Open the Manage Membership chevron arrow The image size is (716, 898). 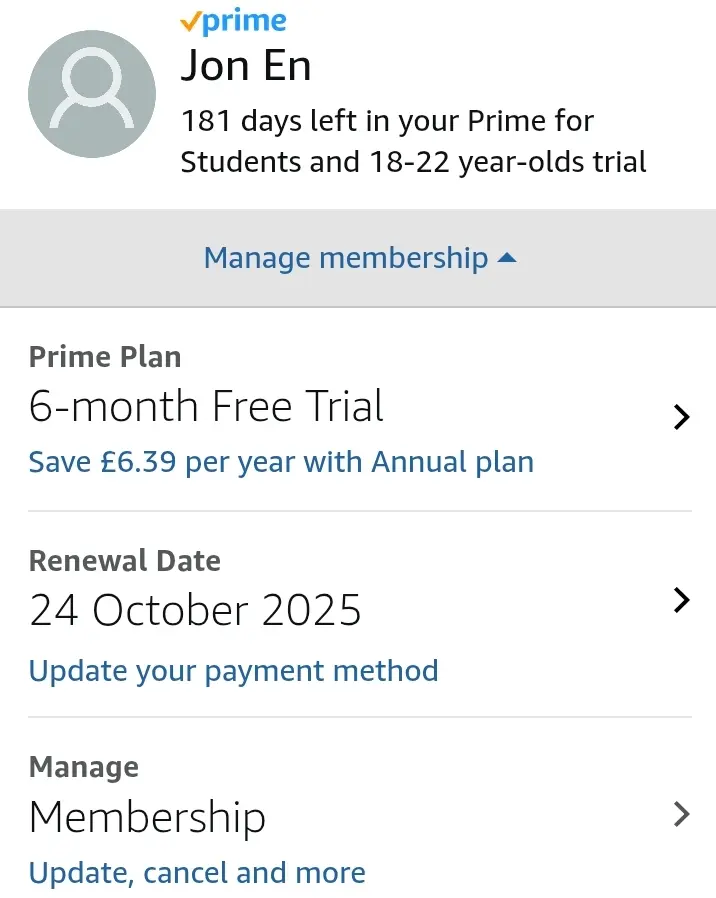[681, 814]
